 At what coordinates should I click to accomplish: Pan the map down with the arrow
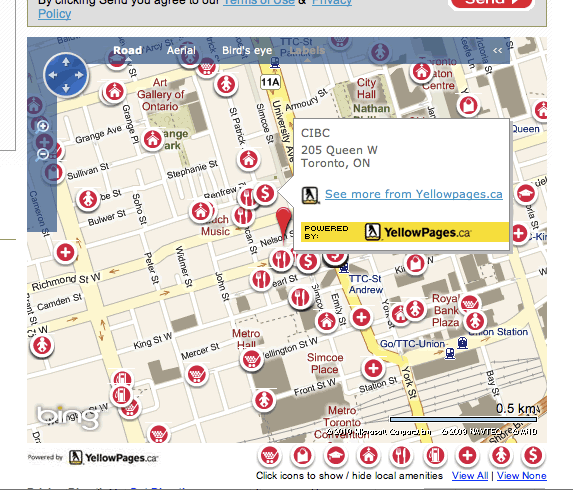(66, 88)
